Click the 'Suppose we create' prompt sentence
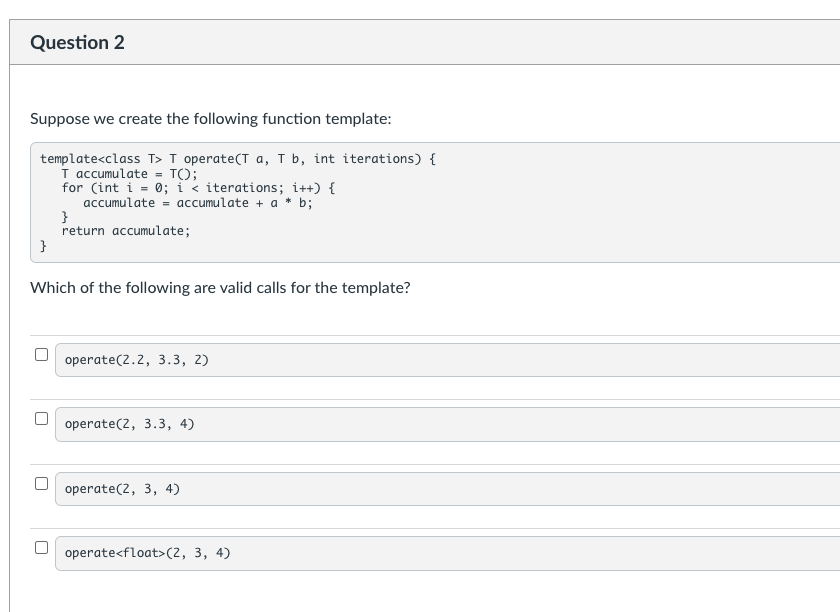The height and width of the screenshot is (612, 840). point(210,119)
